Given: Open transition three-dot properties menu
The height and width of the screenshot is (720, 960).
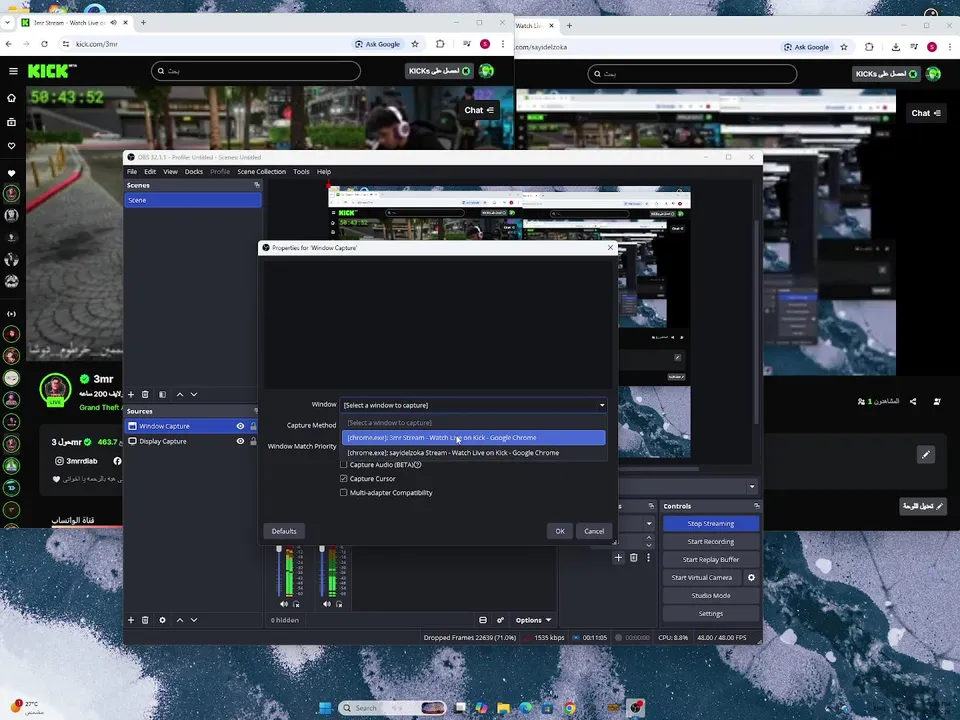Looking at the screenshot, I should (x=648, y=557).
